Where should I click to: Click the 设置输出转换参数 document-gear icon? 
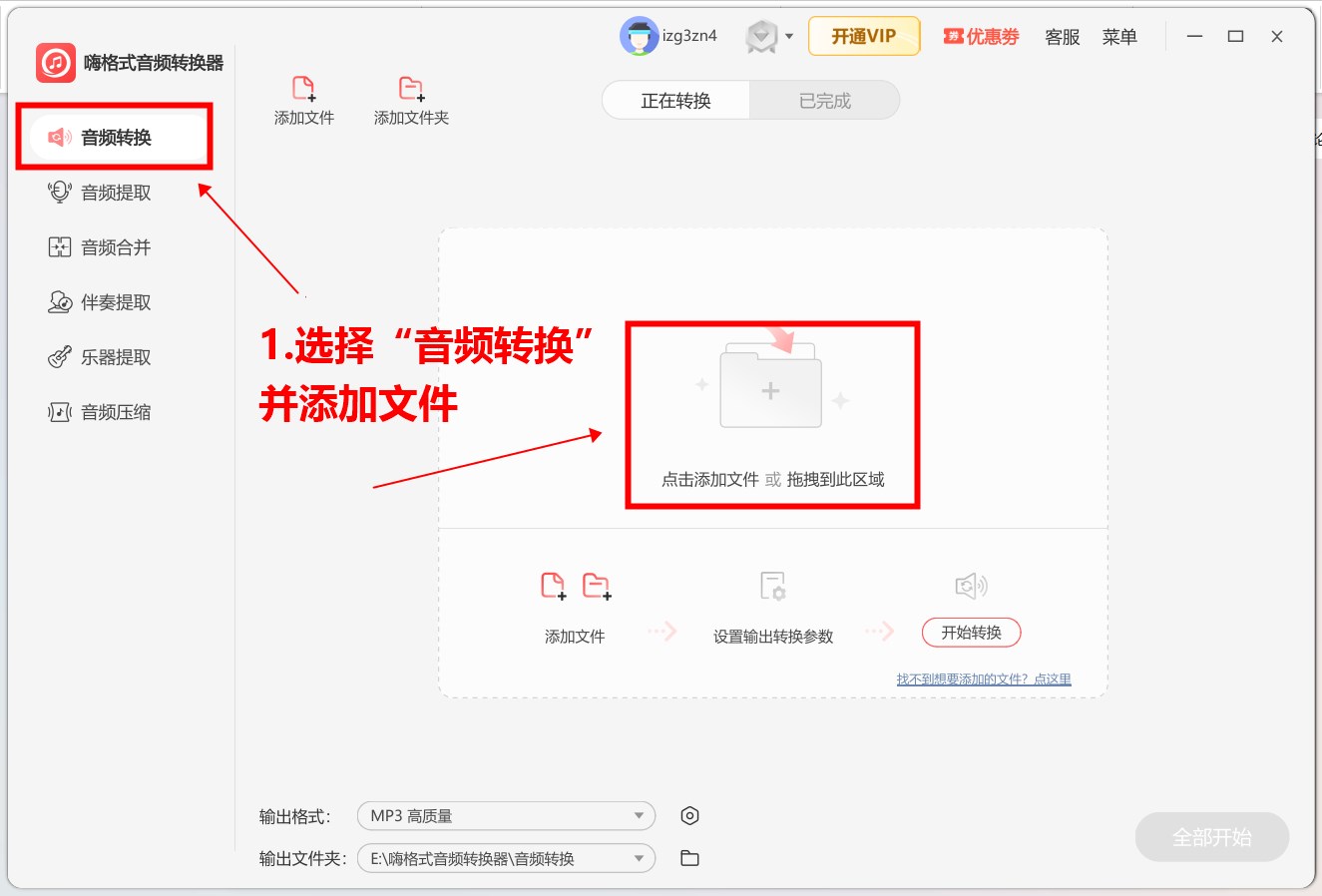pyautogui.click(x=773, y=586)
